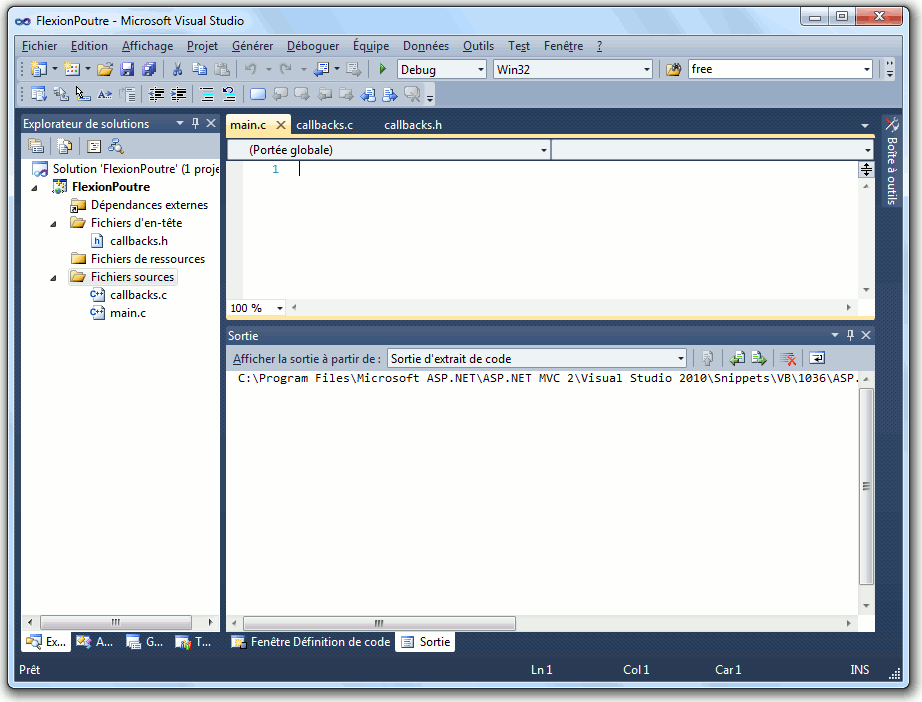Click the Sortie horizontal scrollbar thumb

[x=379, y=623]
